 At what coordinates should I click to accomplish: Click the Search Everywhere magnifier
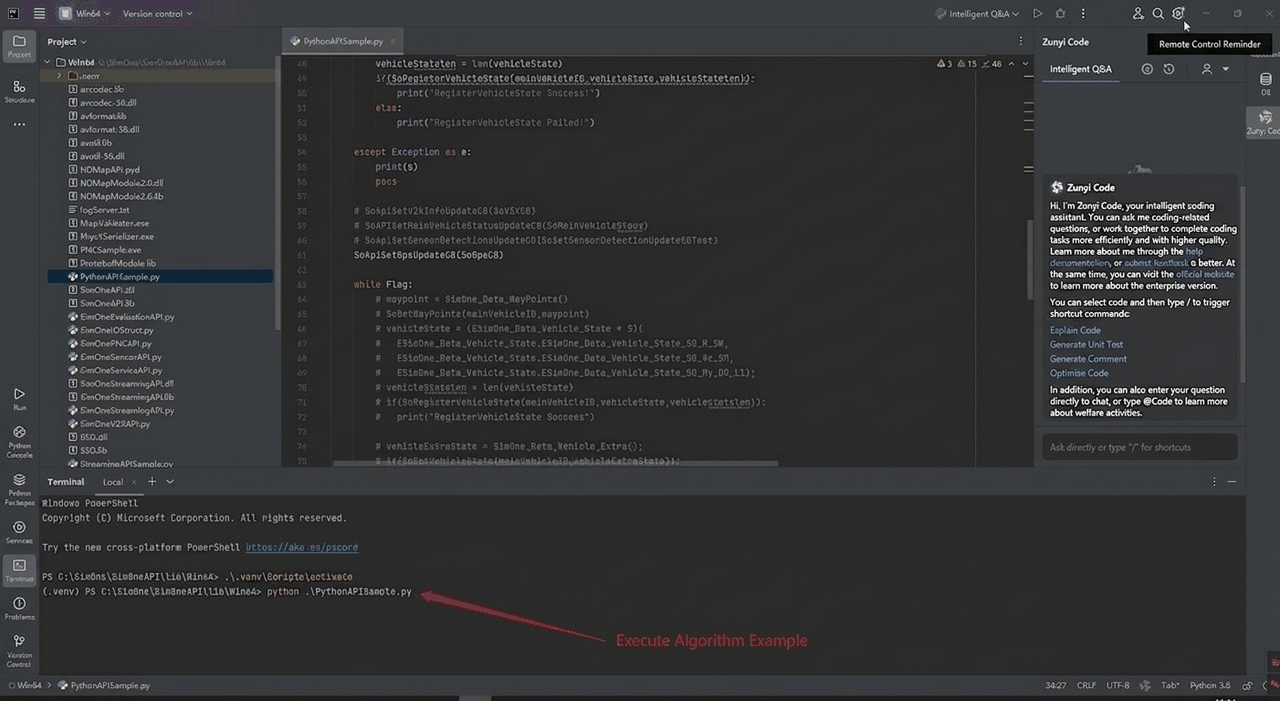point(1158,14)
